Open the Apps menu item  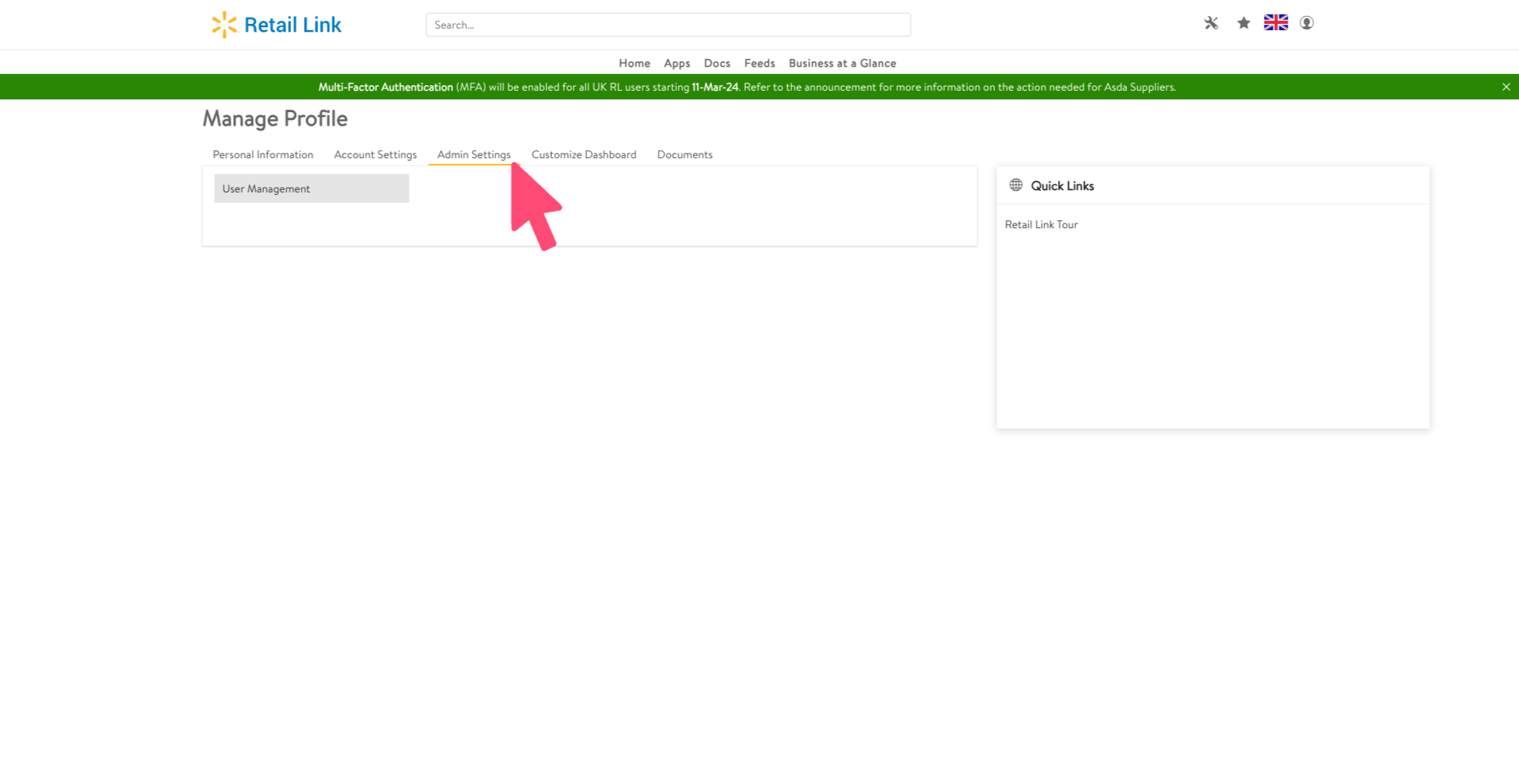tap(677, 63)
